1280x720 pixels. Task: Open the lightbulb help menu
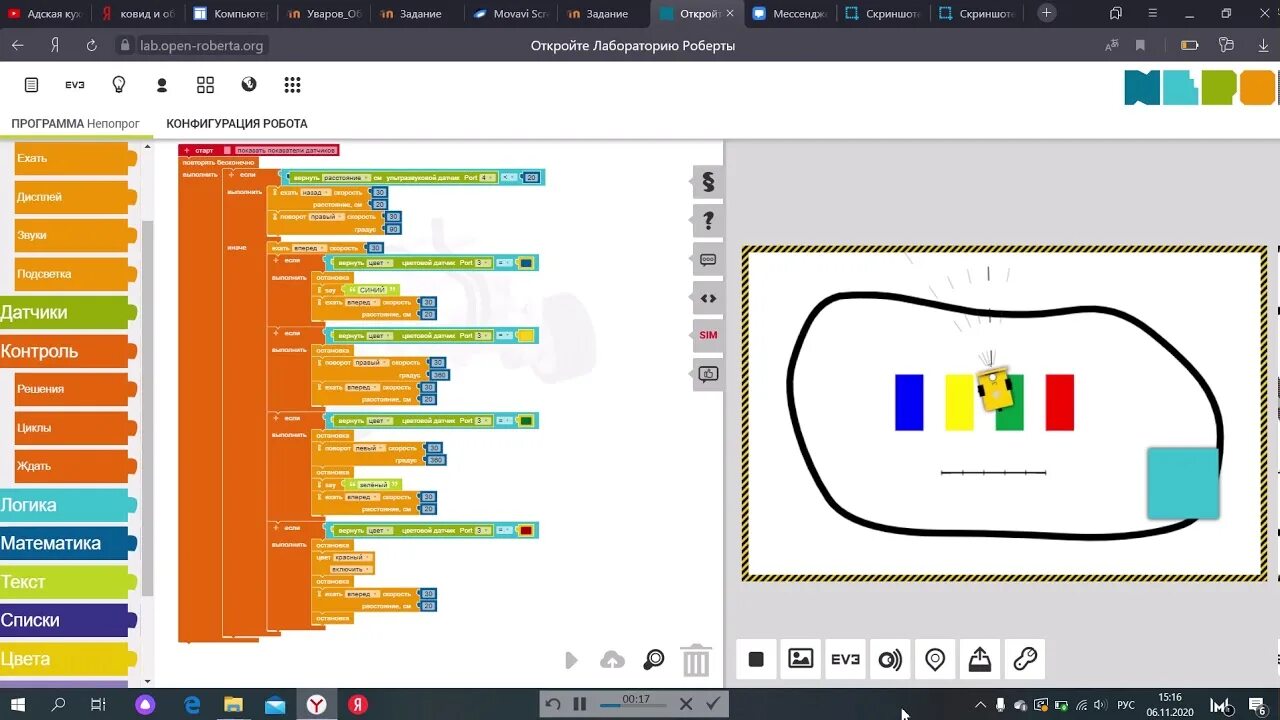(119, 85)
